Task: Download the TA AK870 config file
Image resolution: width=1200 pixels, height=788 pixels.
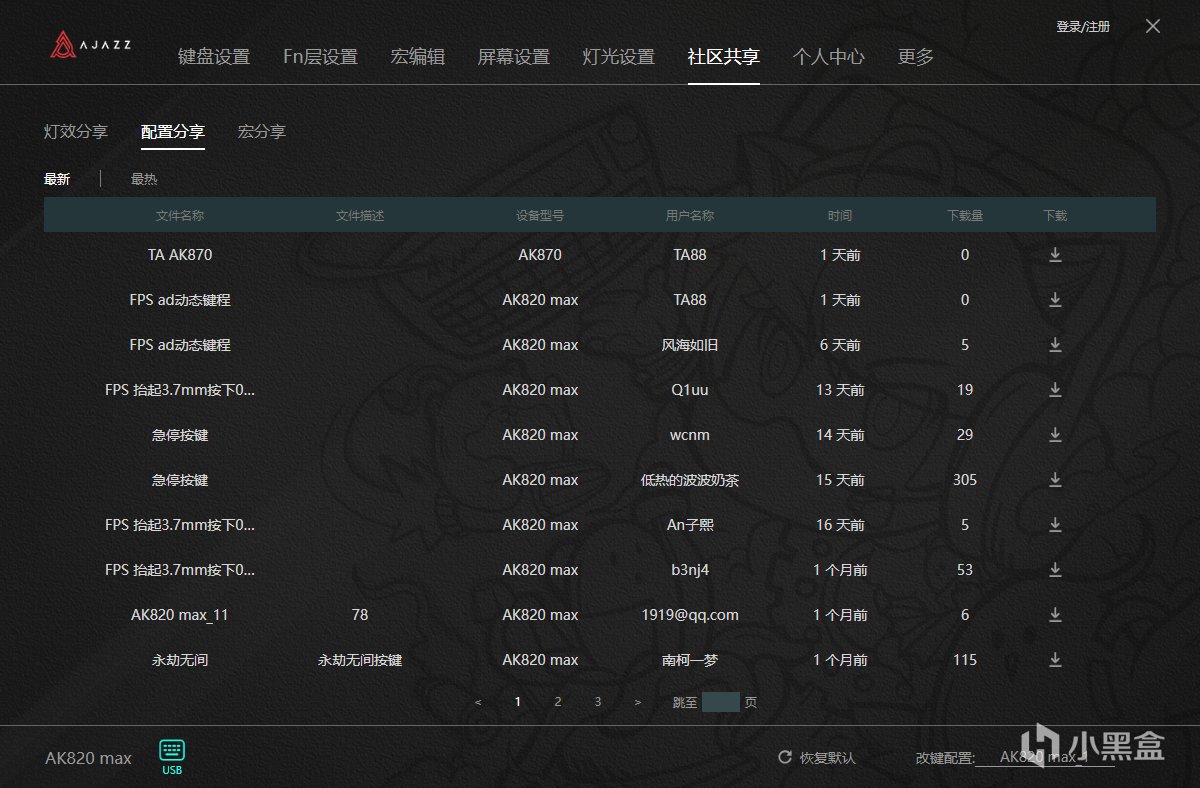Action: pos(1055,255)
